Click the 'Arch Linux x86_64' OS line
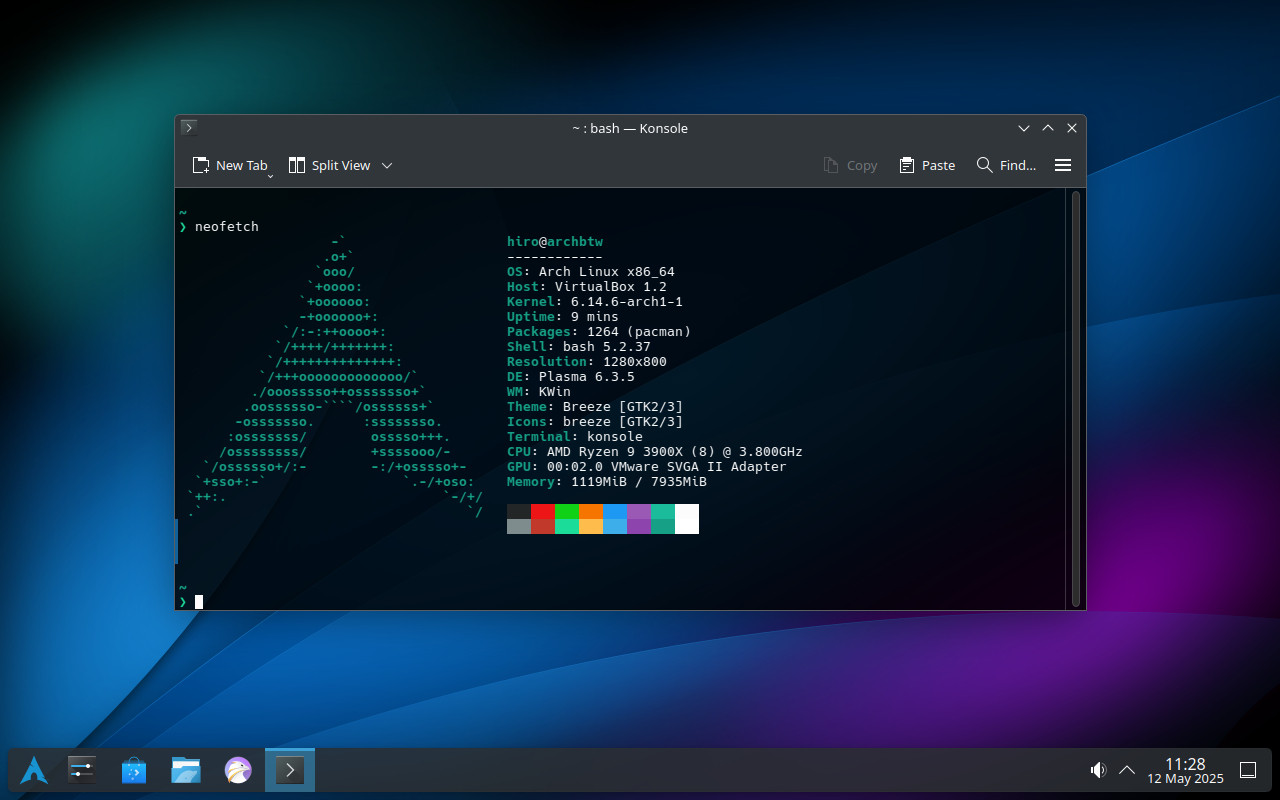The height and width of the screenshot is (800, 1280). [591, 272]
